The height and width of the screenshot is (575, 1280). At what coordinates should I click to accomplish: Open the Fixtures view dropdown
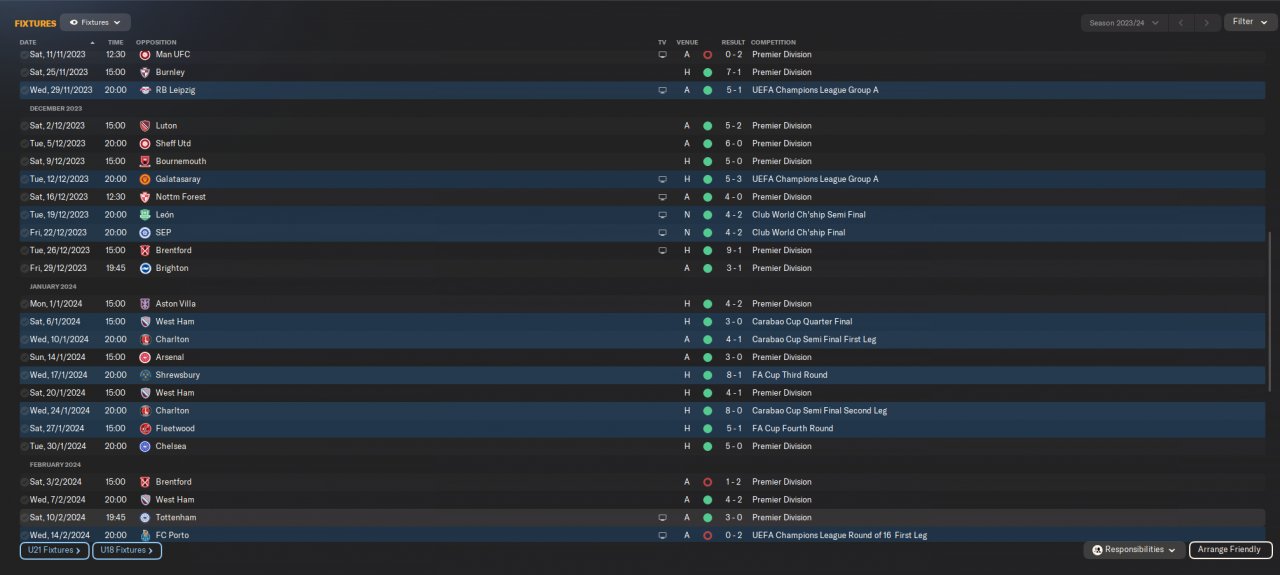(x=95, y=22)
